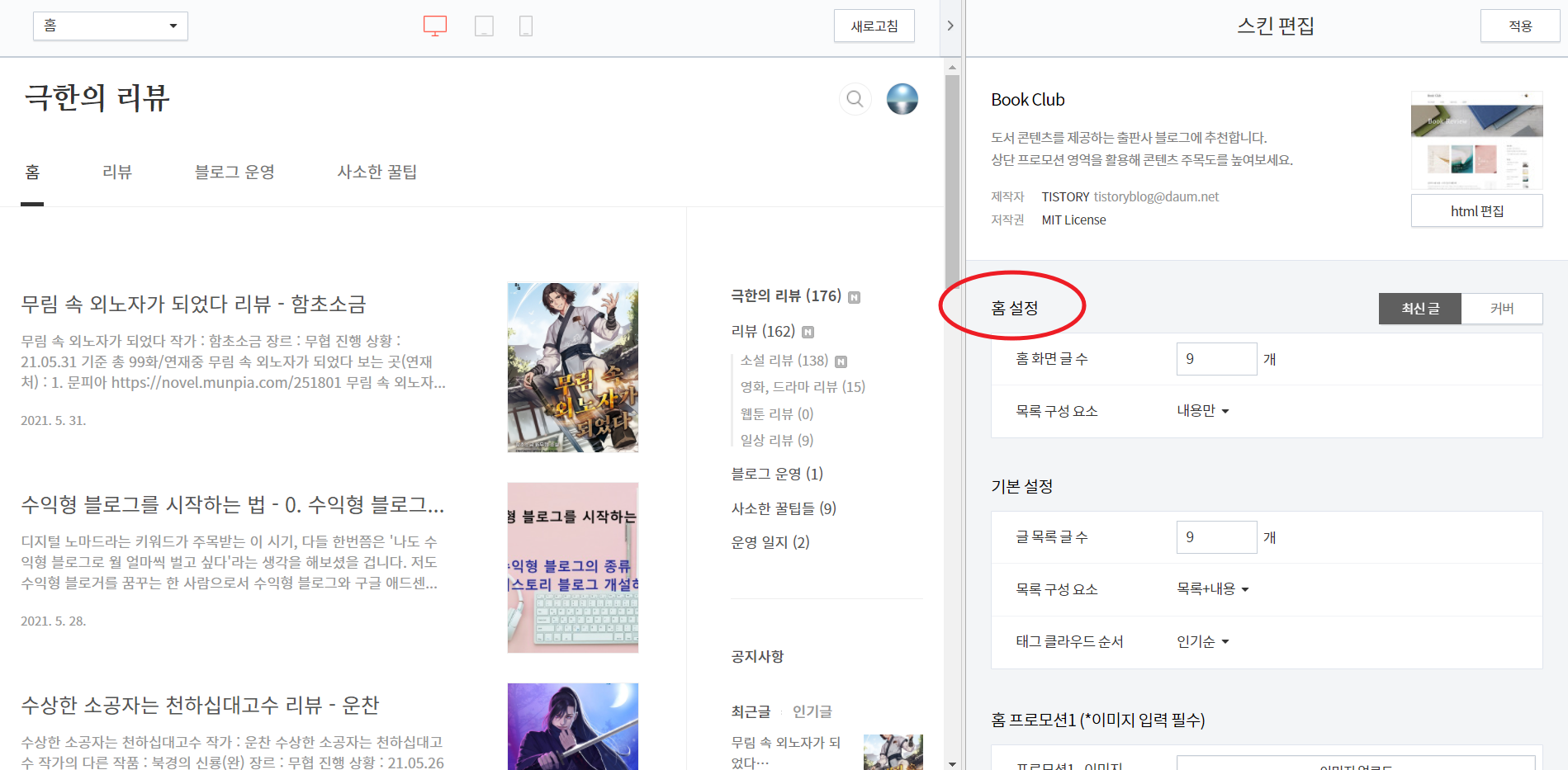Open post 무림 속 외노자가 되었다 리뷰
The width and height of the screenshot is (1568, 770).
tap(193, 305)
